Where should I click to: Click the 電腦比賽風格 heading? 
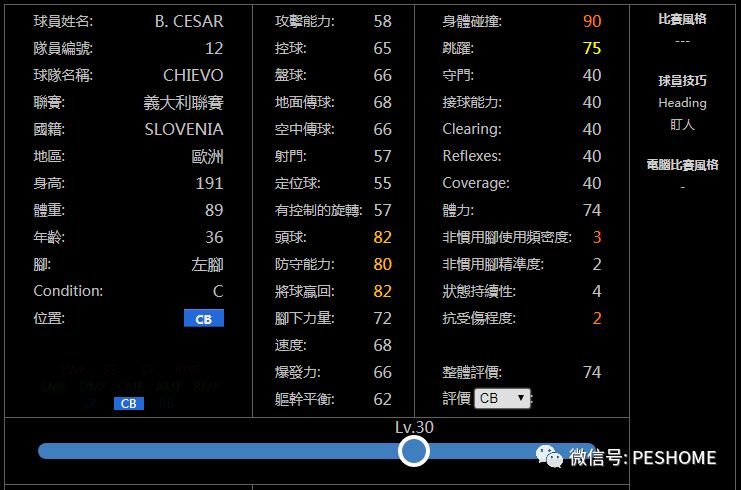coord(682,165)
